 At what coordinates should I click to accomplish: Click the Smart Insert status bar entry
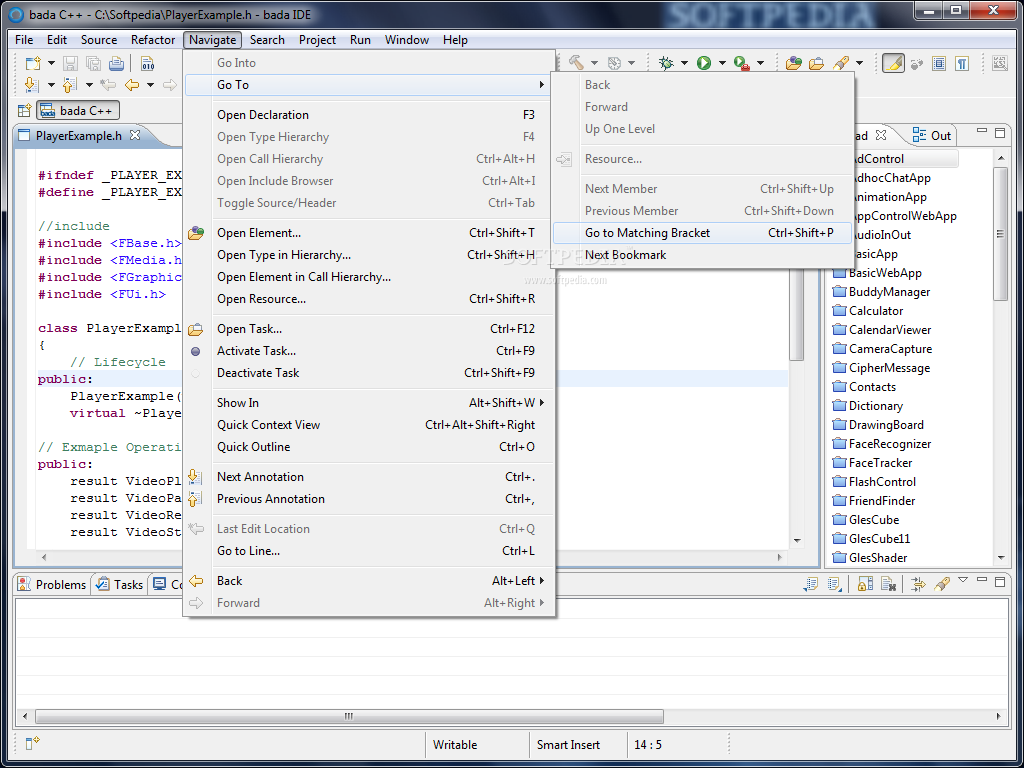point(568,744)
